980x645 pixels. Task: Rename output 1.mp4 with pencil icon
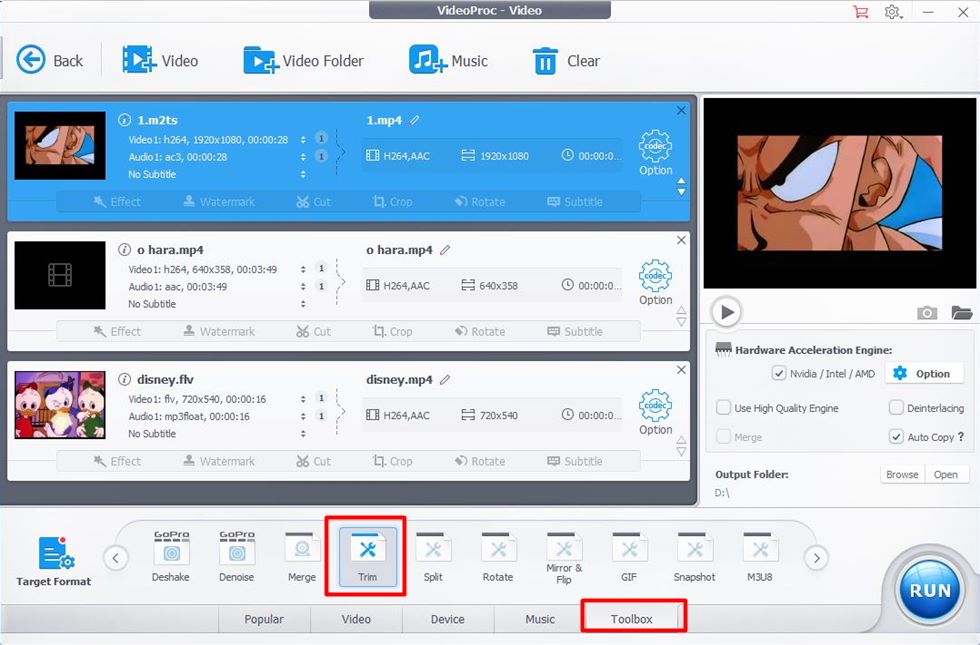click(x=414, y=120)
